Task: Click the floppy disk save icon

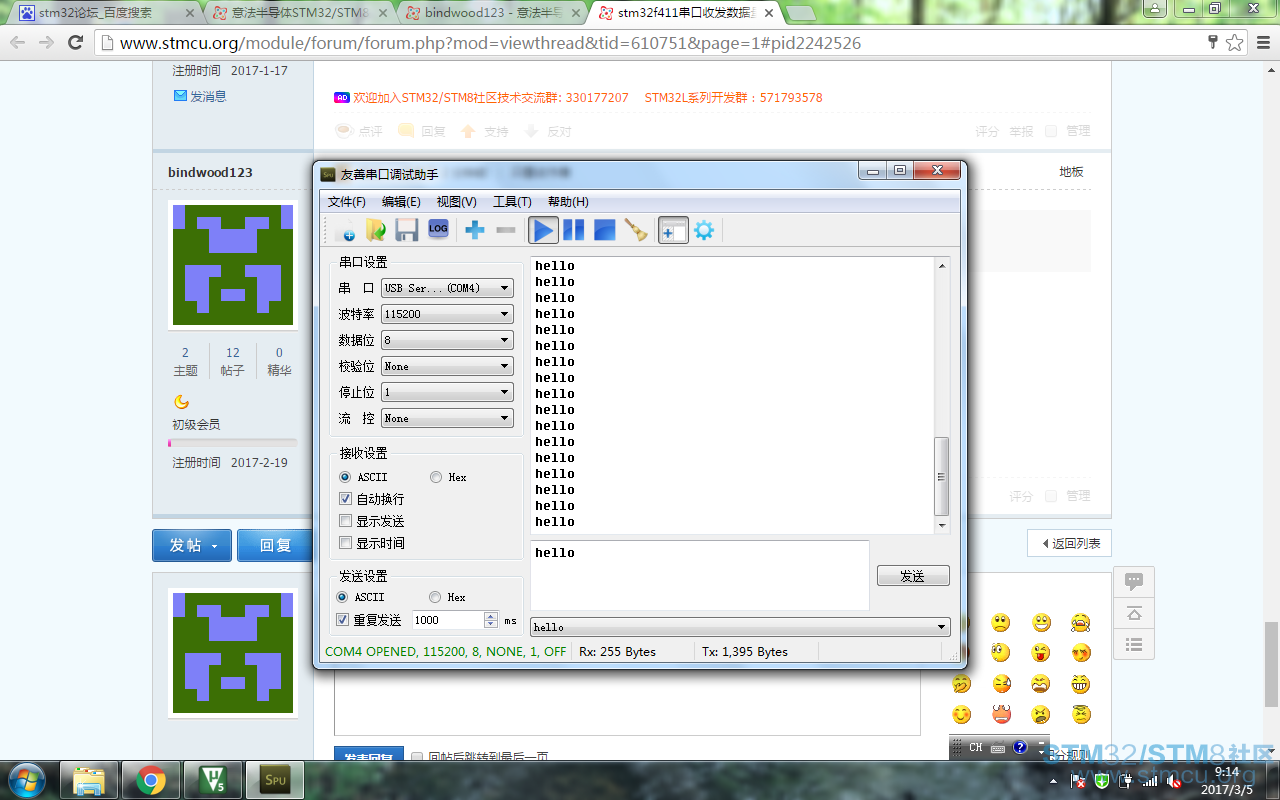Action: pos(406,230)
